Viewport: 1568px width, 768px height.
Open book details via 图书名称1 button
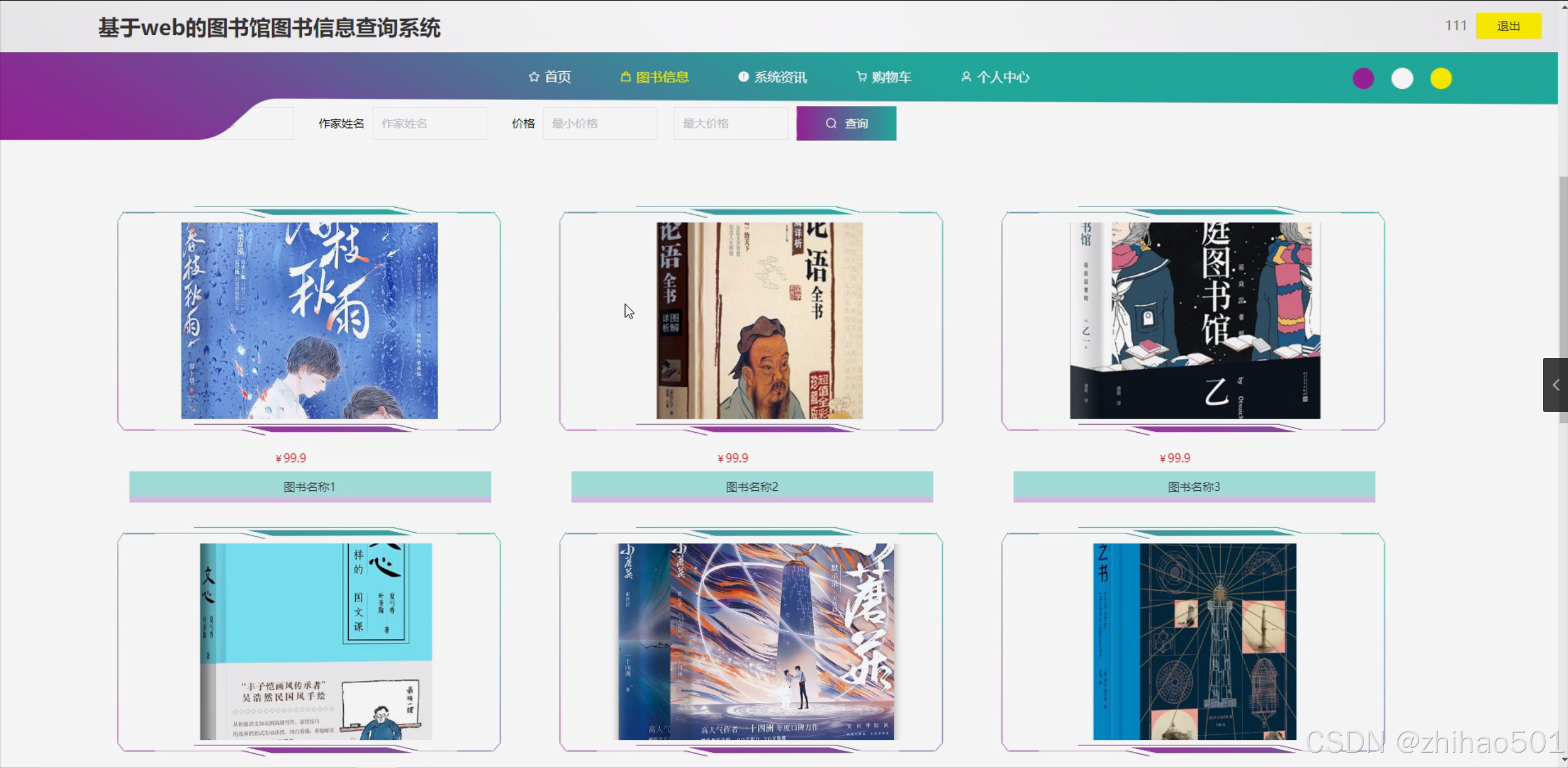310,487
